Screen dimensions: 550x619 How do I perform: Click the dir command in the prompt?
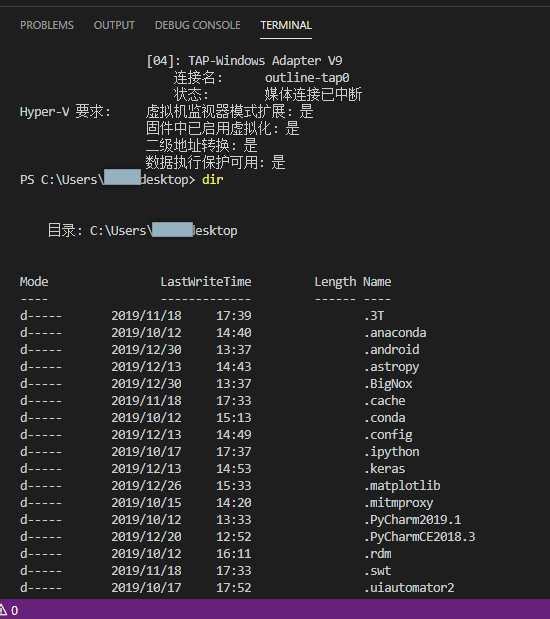213,180
